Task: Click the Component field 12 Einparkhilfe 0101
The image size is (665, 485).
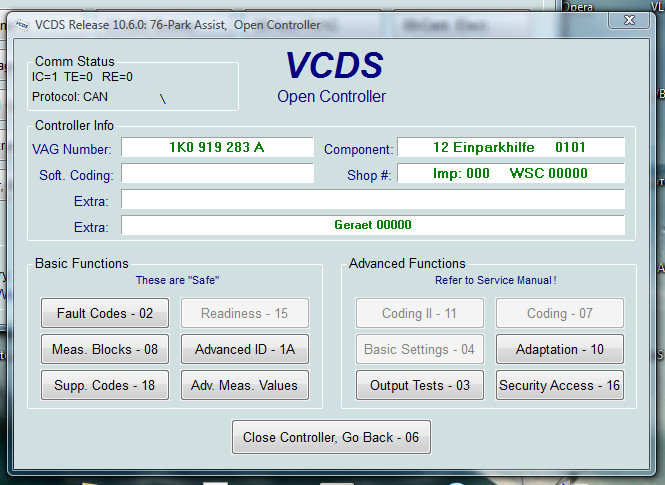Action: pos(511,147)
